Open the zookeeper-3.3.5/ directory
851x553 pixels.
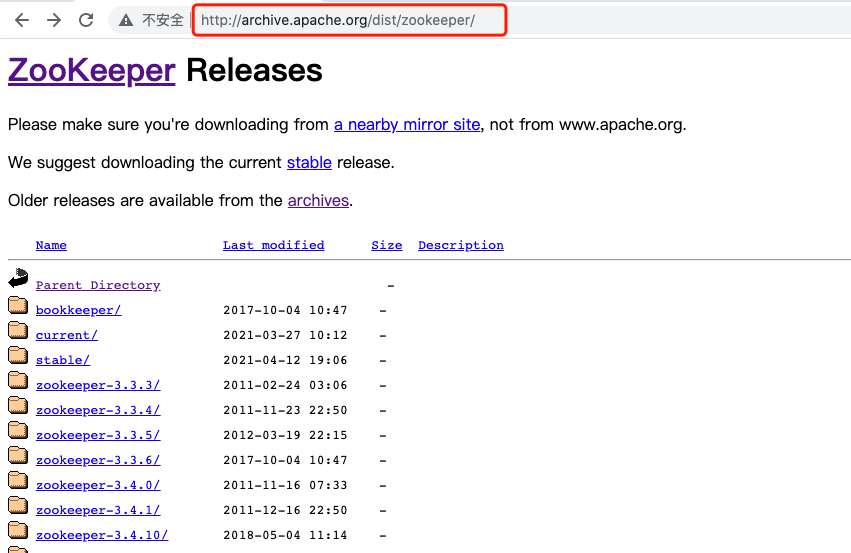[98, 435]
